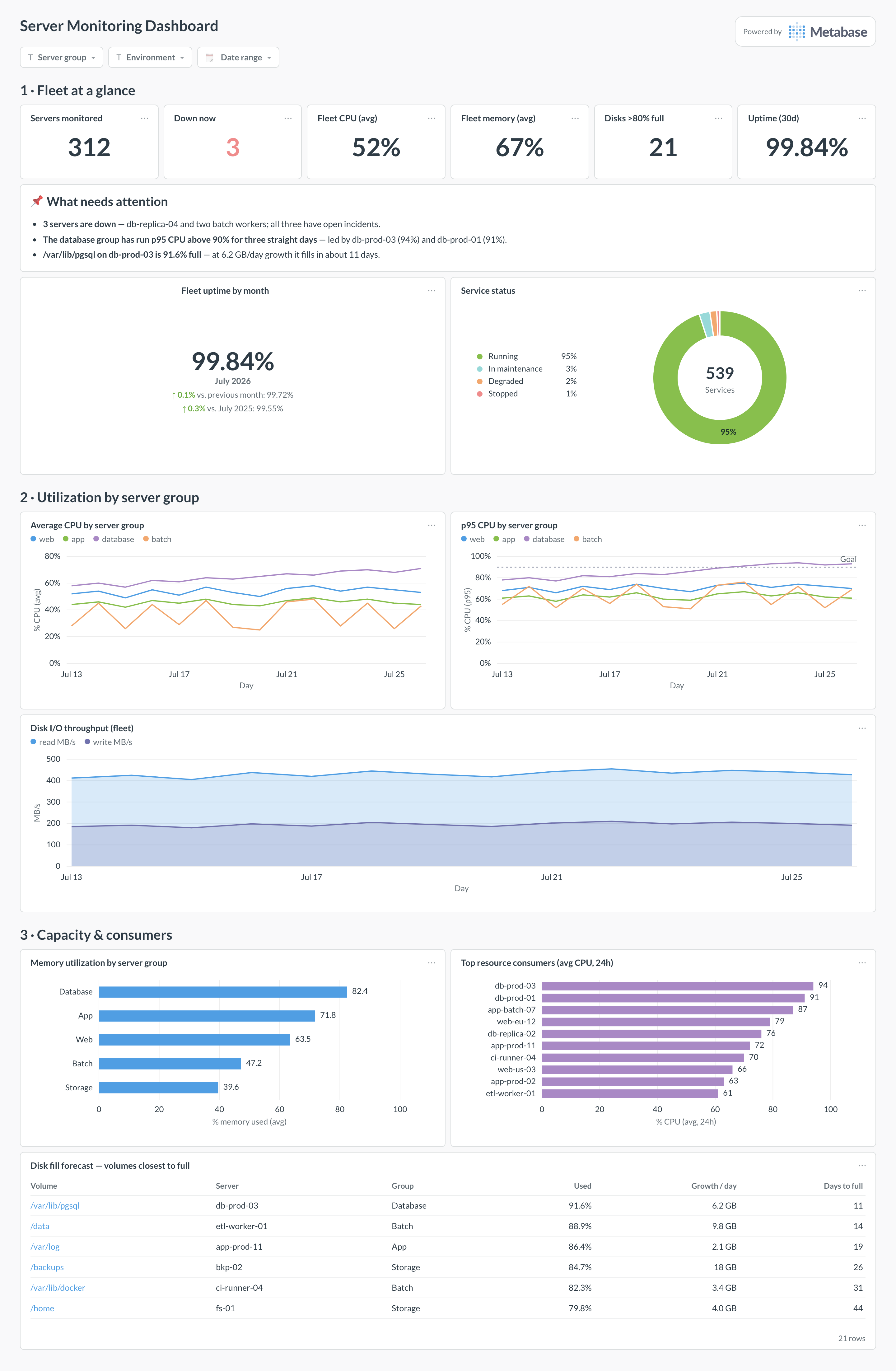Screen dimensions: 896x1371
Task: Open the /backups volume link
Action: [x=47, y=1267]
